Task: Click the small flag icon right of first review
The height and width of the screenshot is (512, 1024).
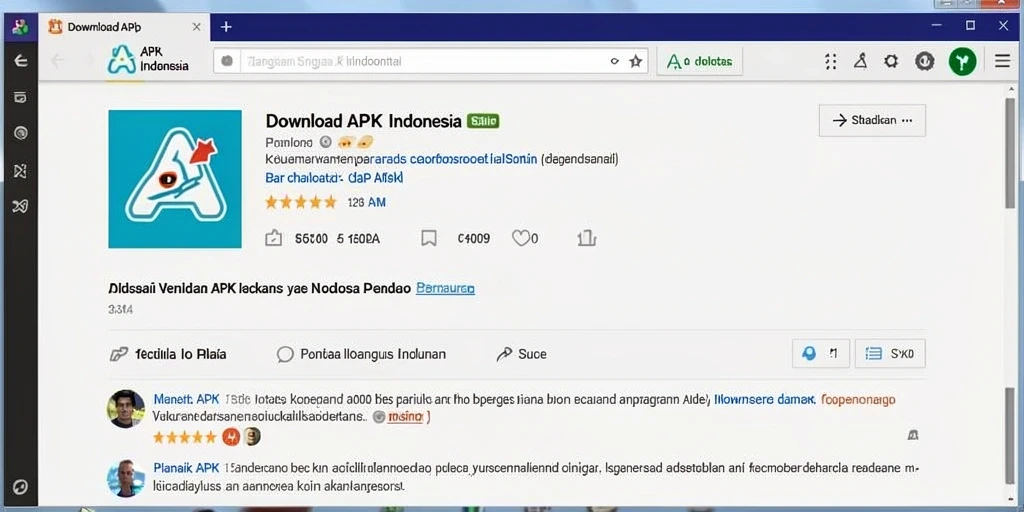Action: click(912, 435)
